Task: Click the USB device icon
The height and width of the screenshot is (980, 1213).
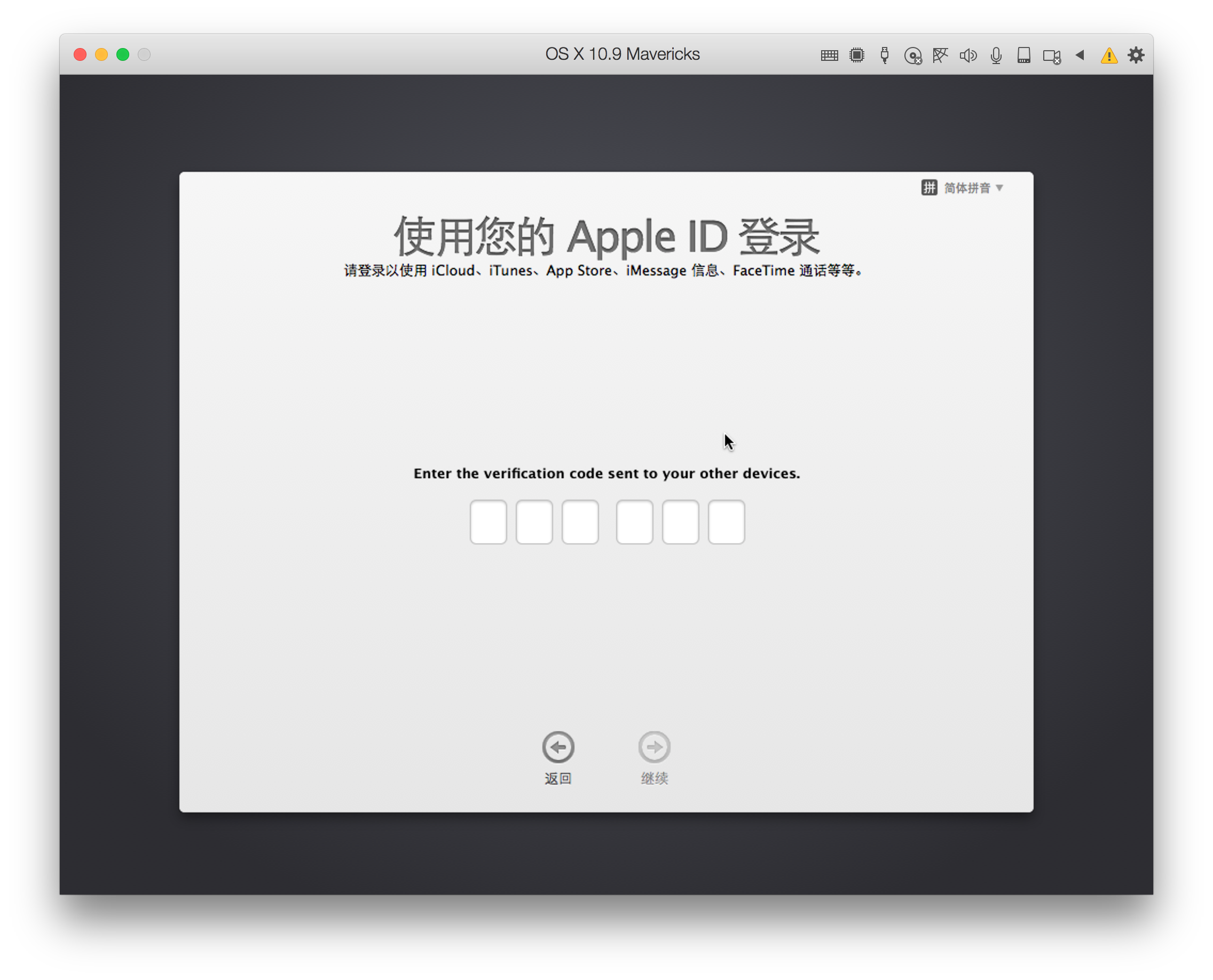Action: 884,55
